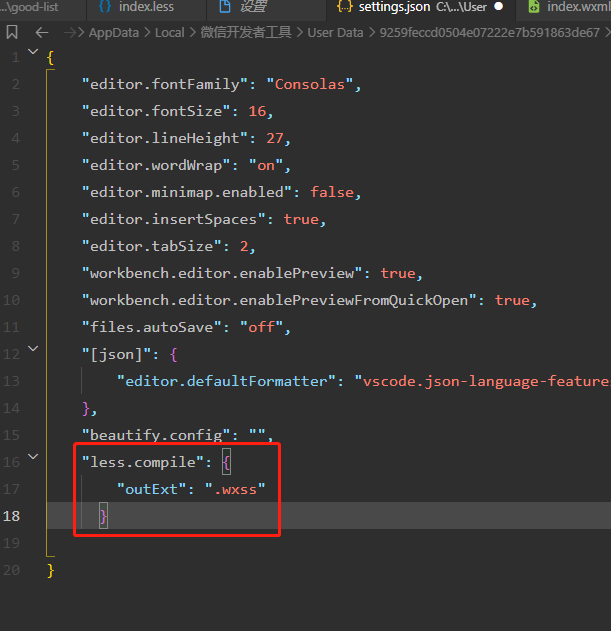This screenshot has height=631, width=611.
Task: Click the index.wxml green file icon
Action: pos(534,6)
